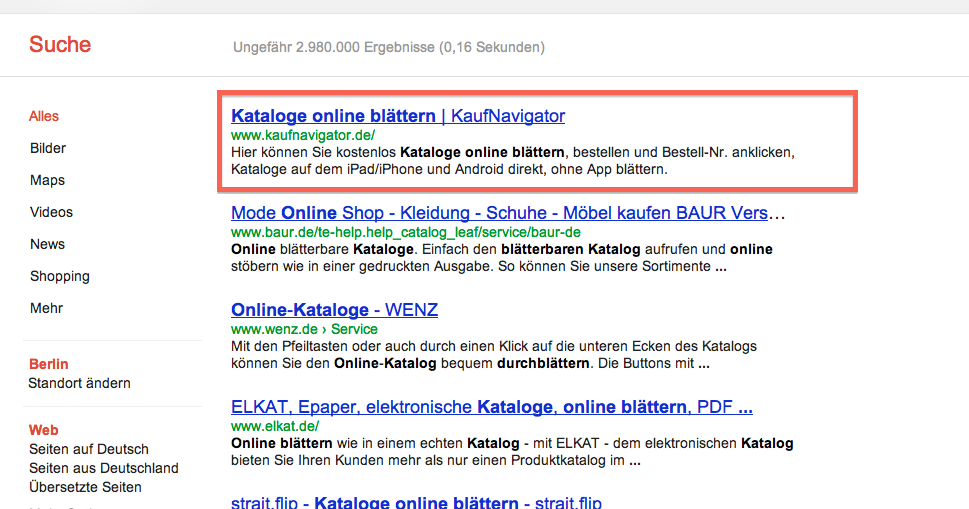
Task: Click the Ungefähr 2.980.000 Ergebnisse count
Action: (x=389, y=48)
